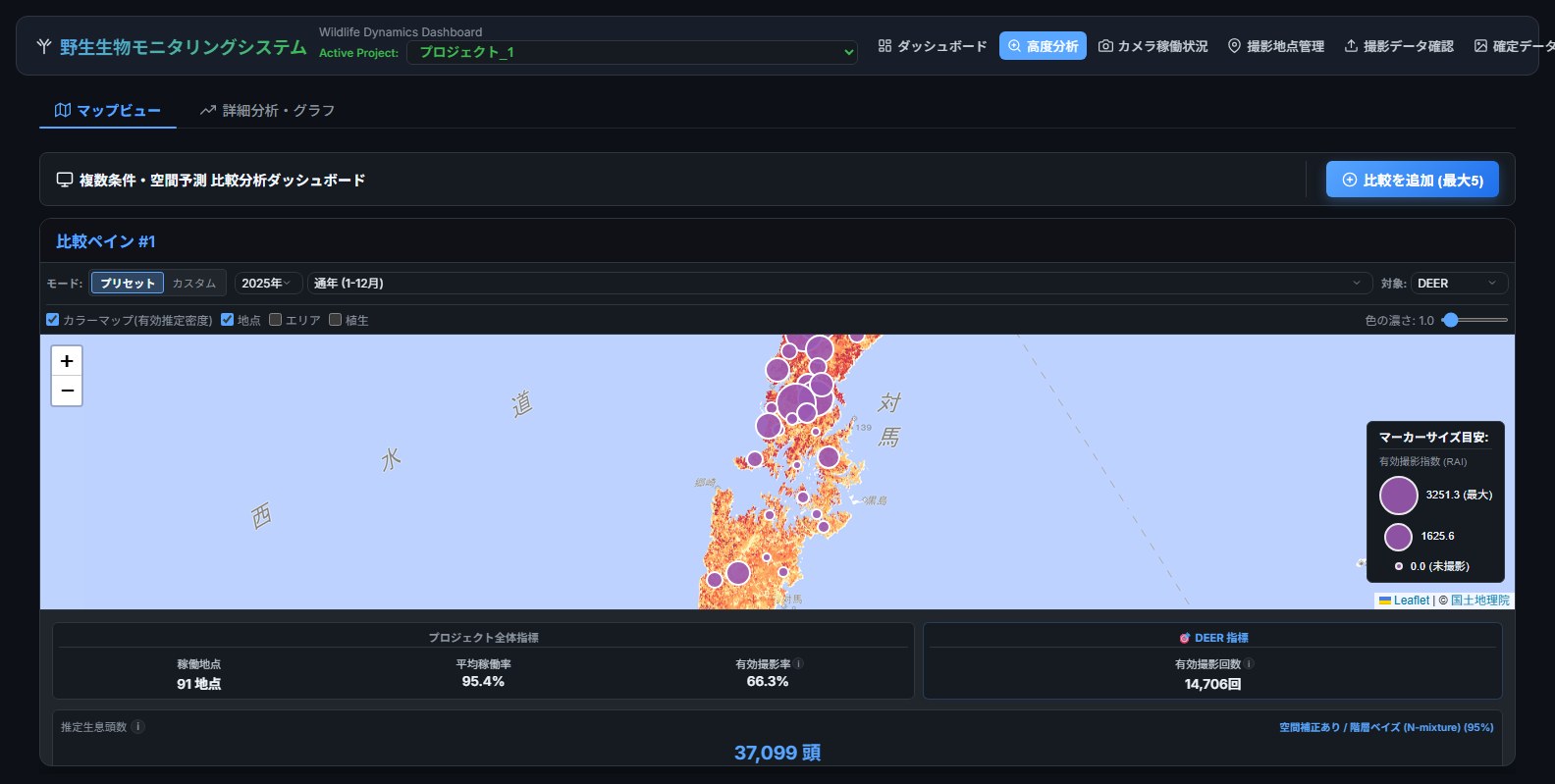
Task: Uncheck the 地点 layer checkbox
Action: (x=228, y=319)
